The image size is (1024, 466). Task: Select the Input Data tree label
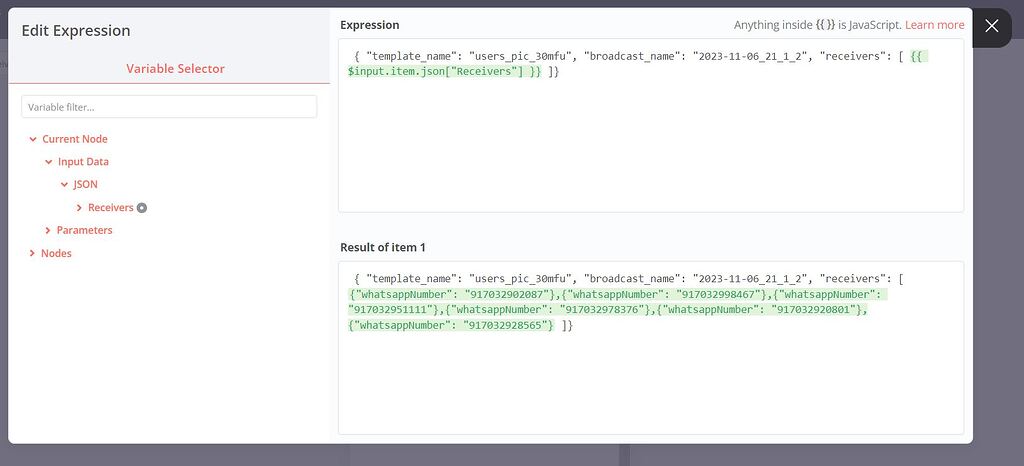point(83,162)
